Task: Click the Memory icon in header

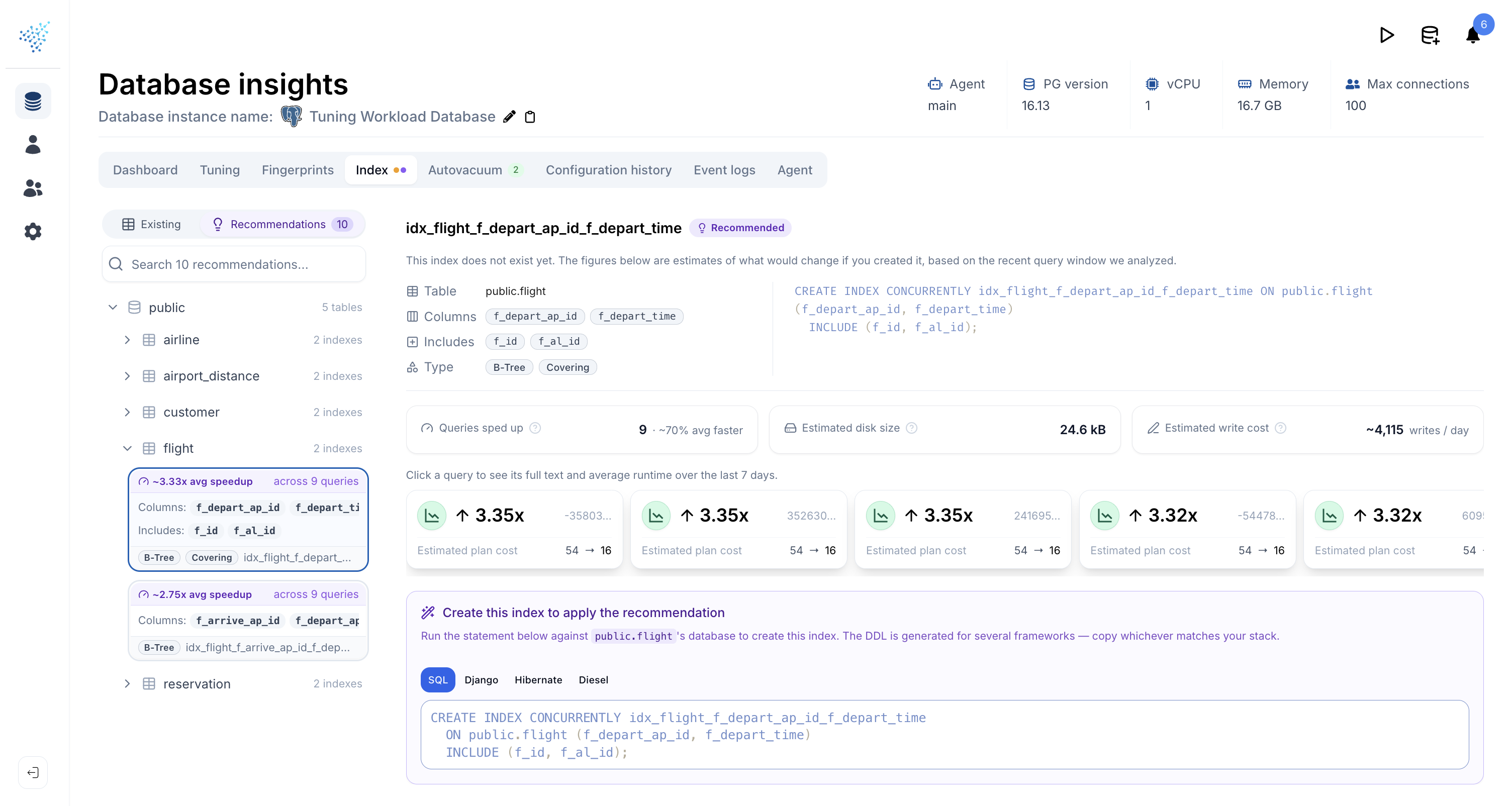Action: coord(1245,84)
